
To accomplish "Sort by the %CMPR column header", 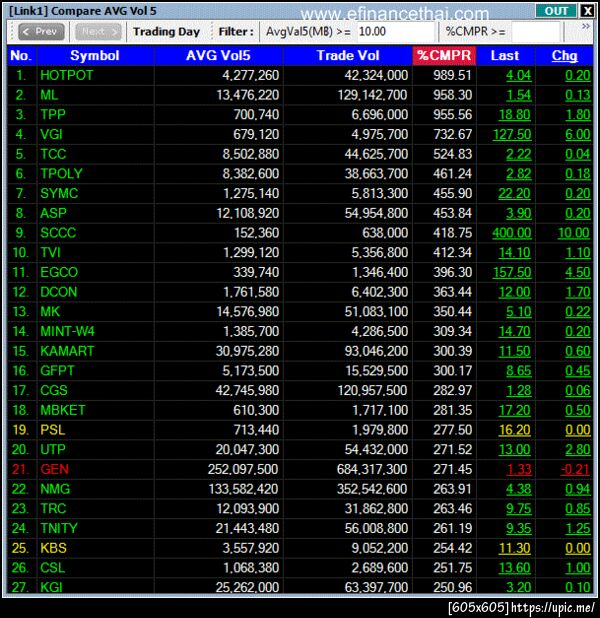I will coord(444,56).
